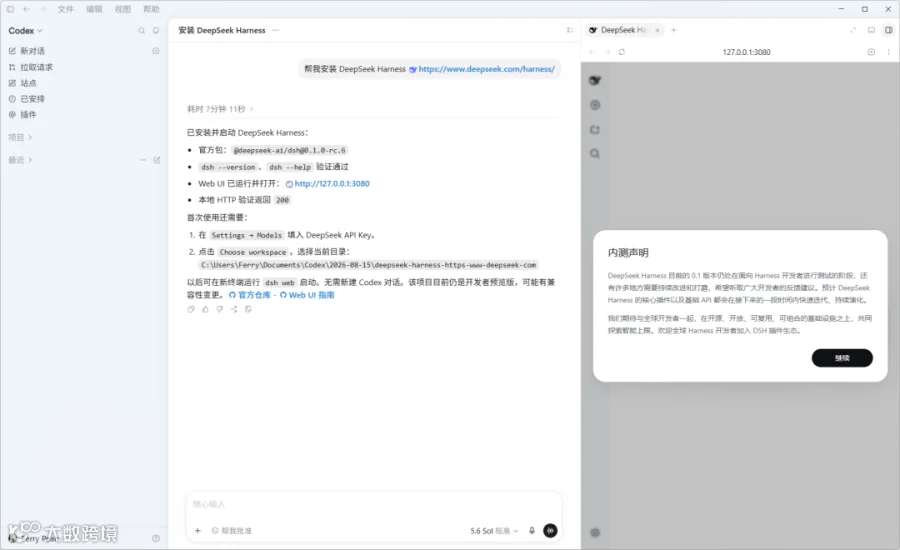Click the 127.0.0.1:3080 address bar
900x550 pixels.
[x=746, y=52]
